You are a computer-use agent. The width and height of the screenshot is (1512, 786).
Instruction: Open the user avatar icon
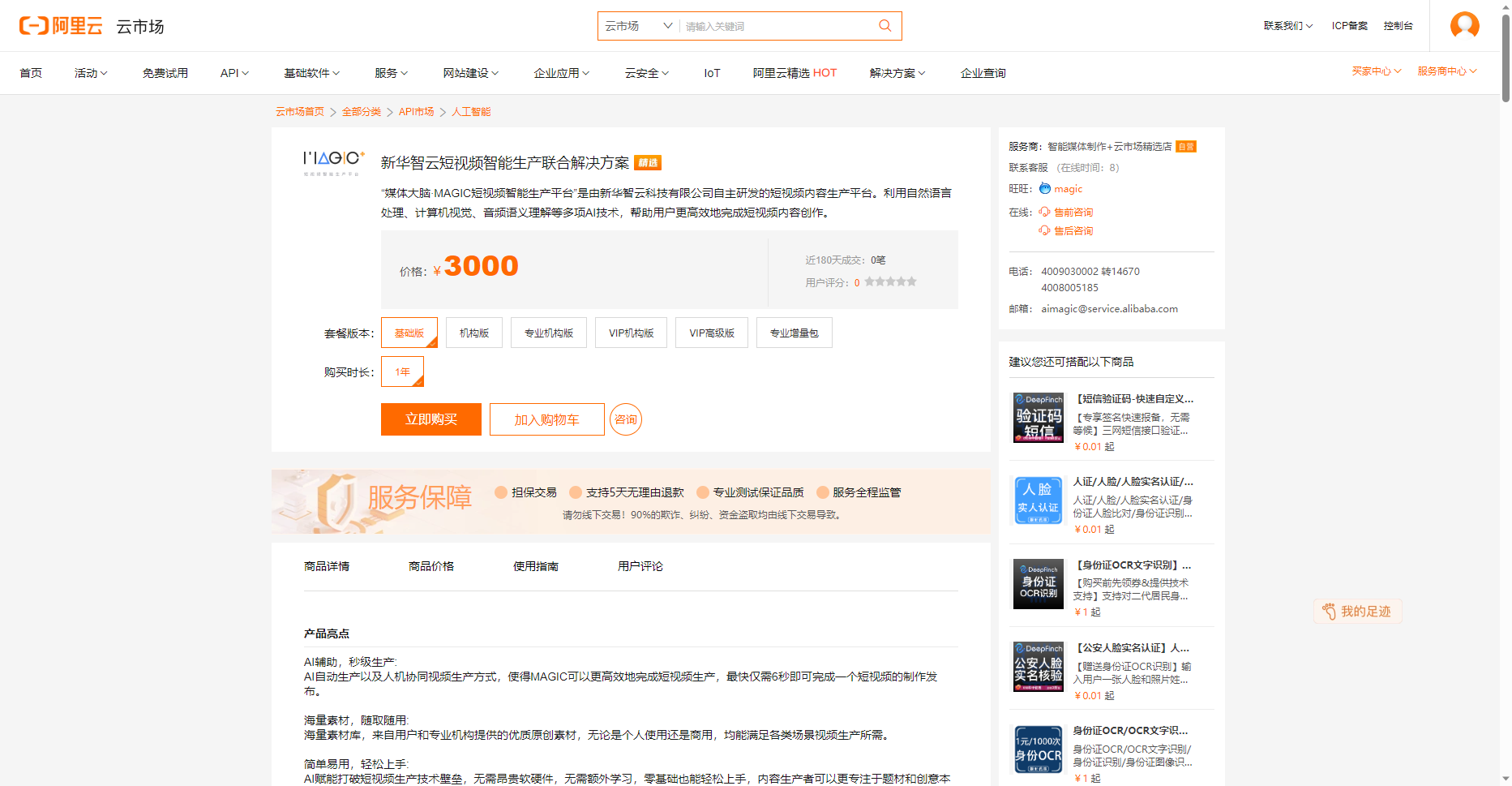[x=1465, y=26]
